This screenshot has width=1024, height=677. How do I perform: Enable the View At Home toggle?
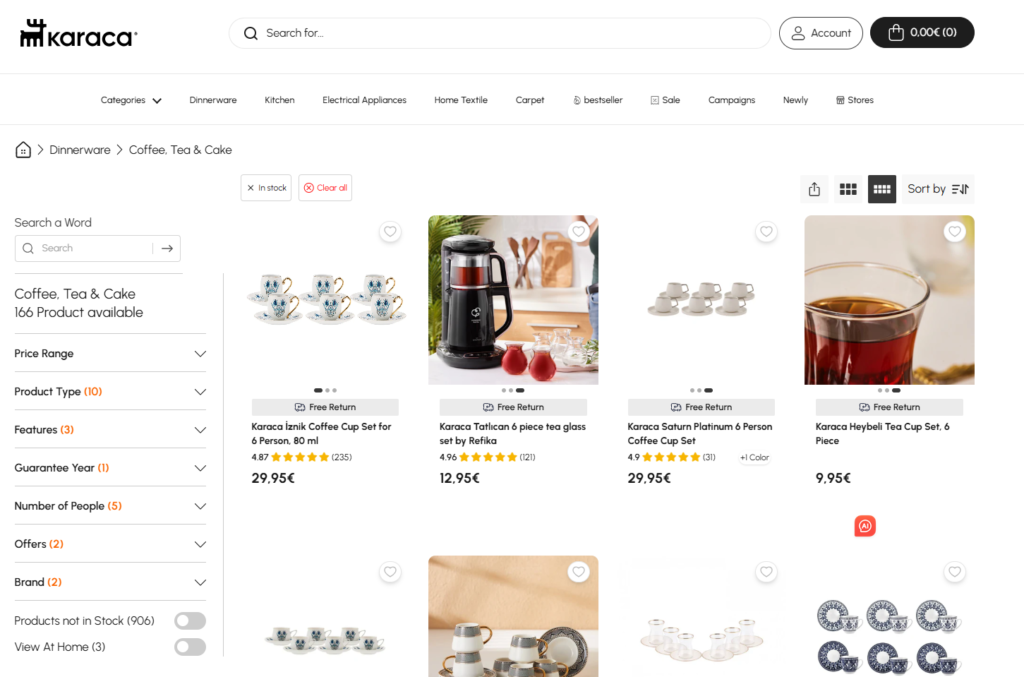(x=190, y=647)
